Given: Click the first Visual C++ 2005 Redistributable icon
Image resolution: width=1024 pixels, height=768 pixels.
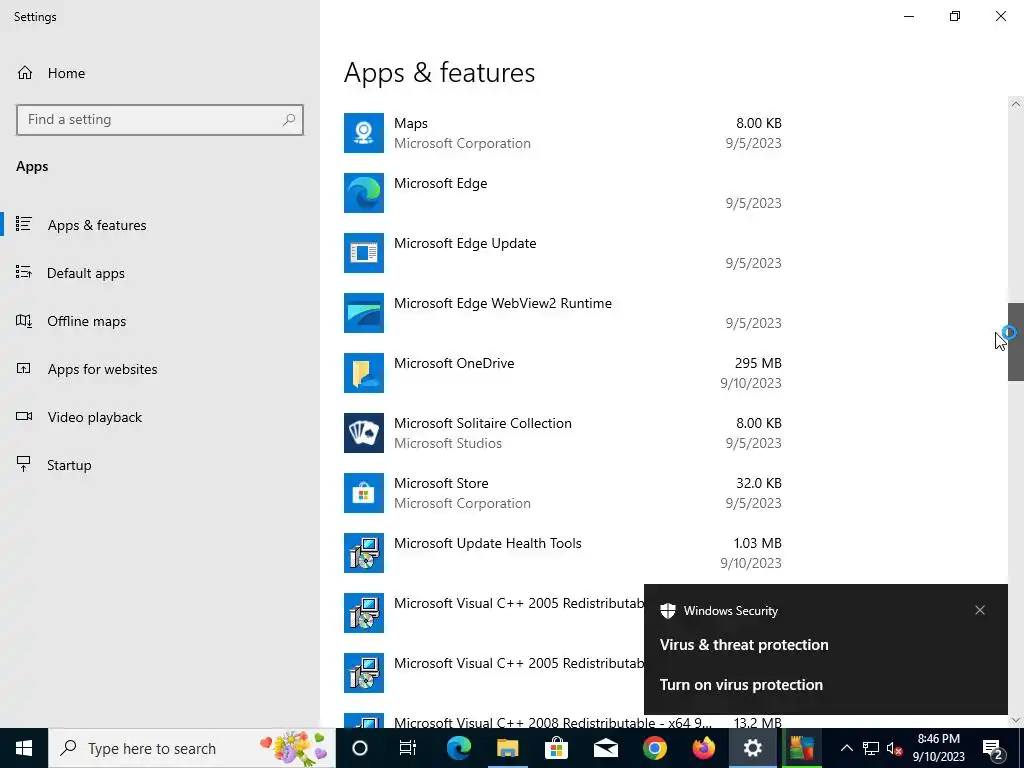Looking at the screenshot, I should 364,613.
